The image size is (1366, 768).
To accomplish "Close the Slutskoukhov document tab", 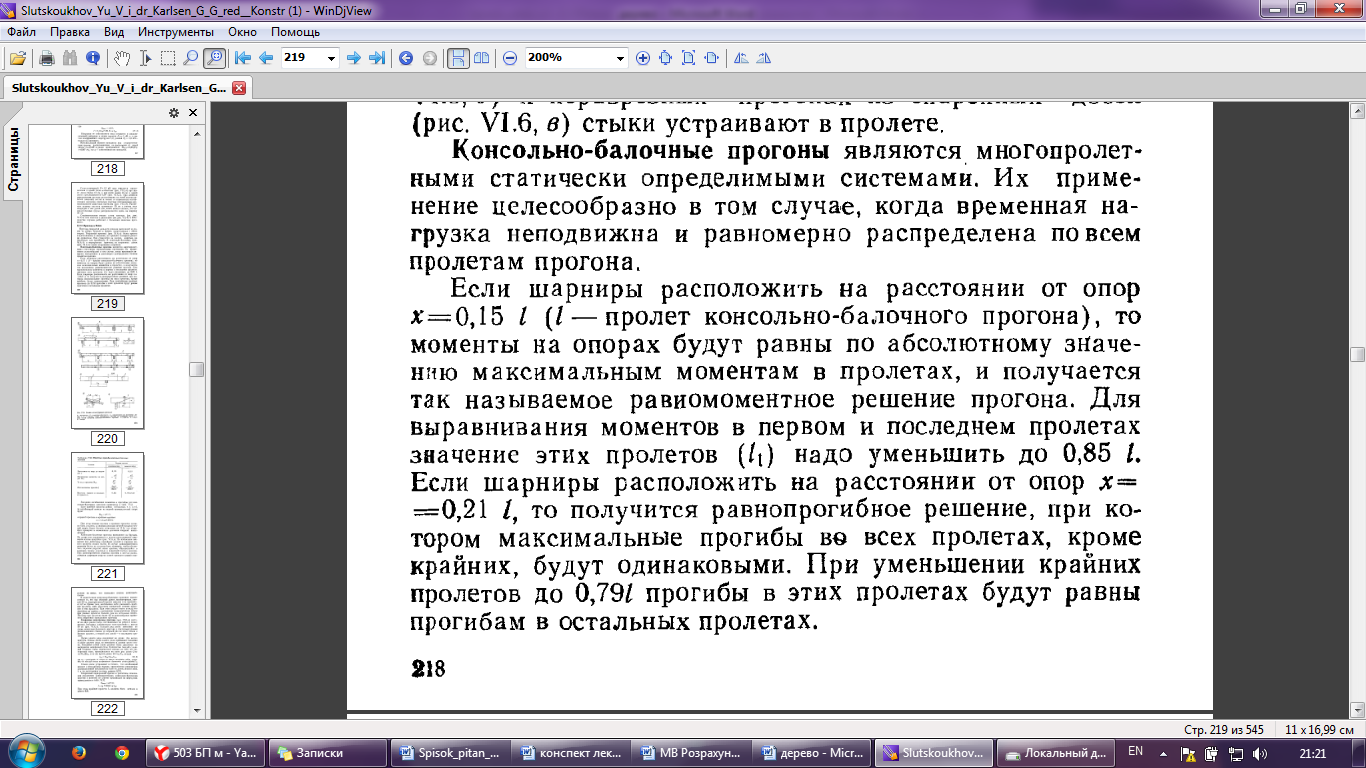I will point(238,88).
